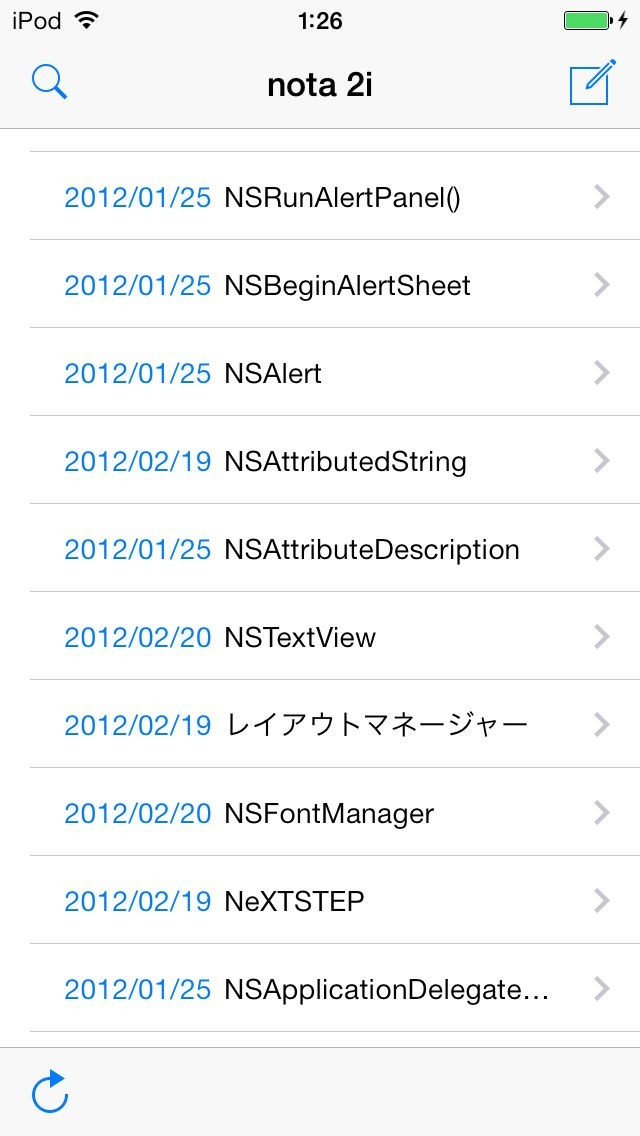Expand NSFontManager row chevron
The image size is (640, 1136).
coord(601,813)
